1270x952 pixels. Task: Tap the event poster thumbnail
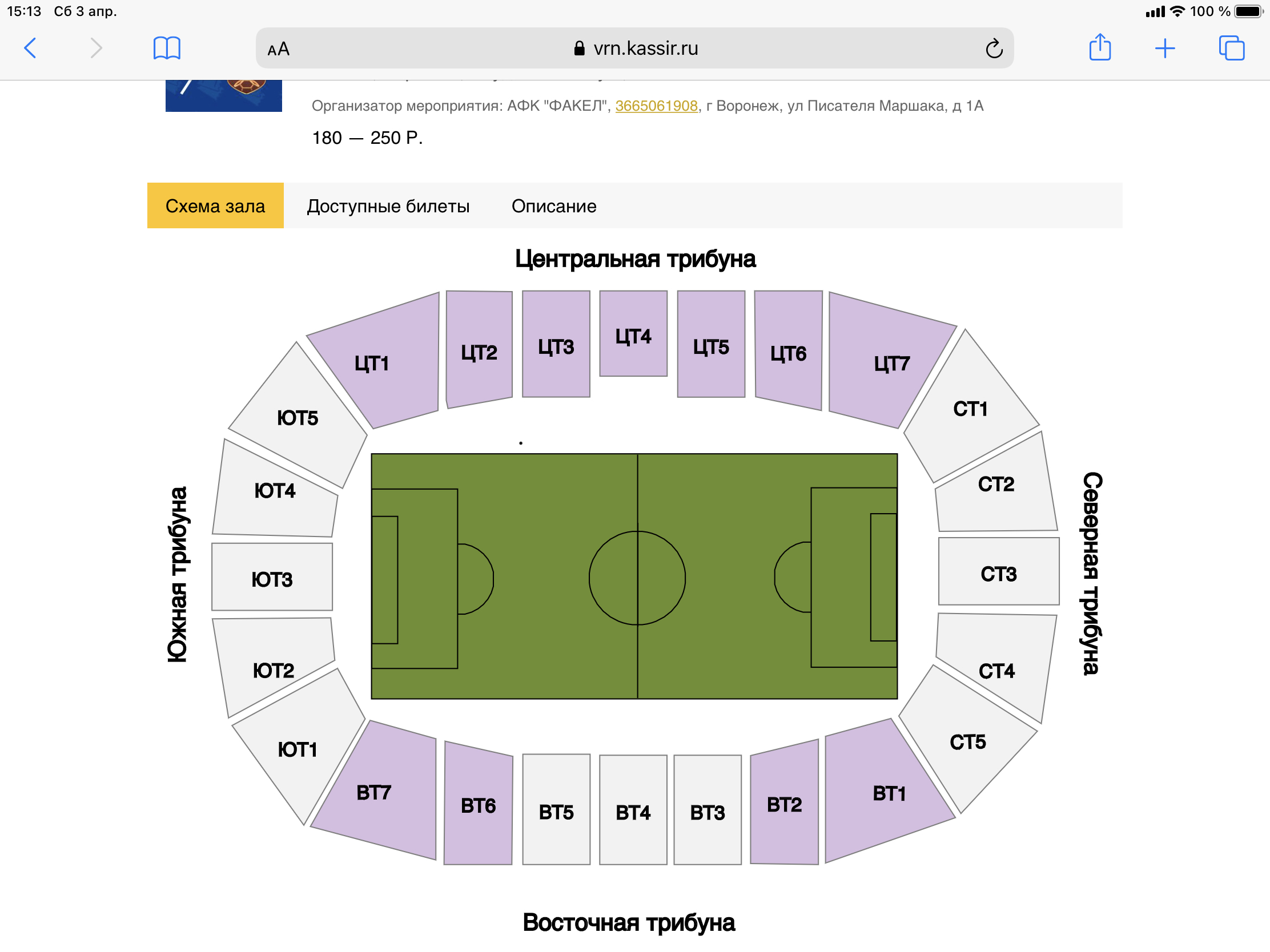(223, 96)
